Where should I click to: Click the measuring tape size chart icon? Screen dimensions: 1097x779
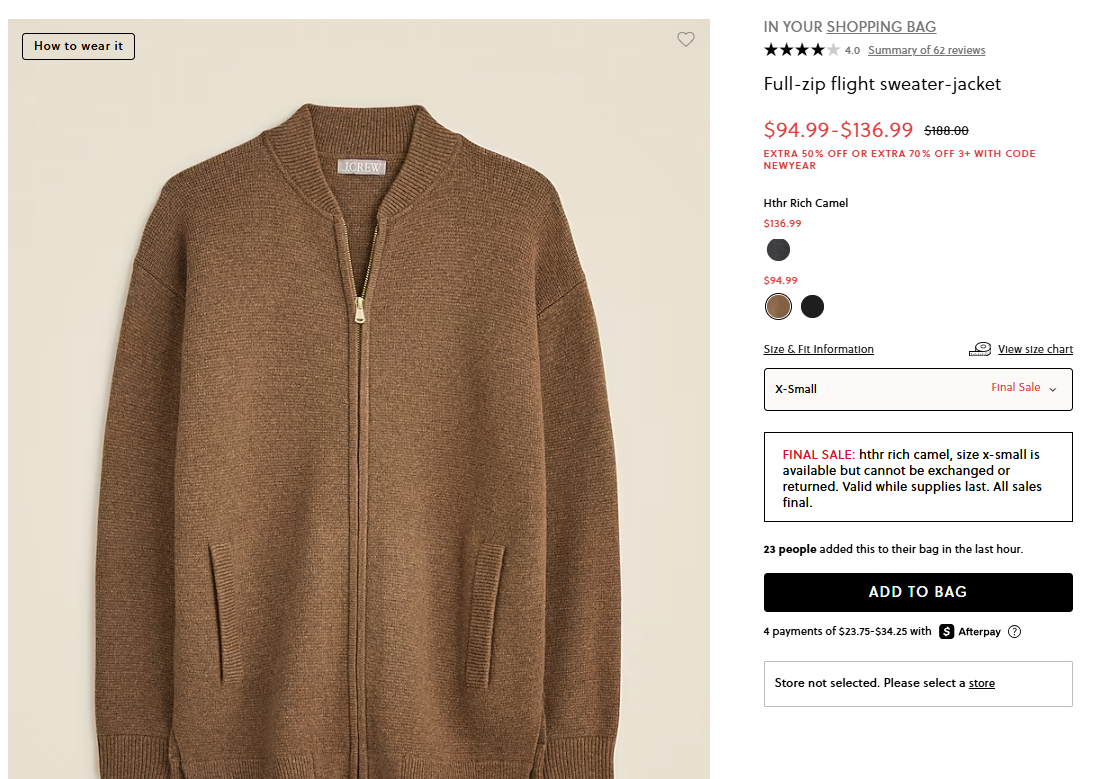tap(980, 349)
